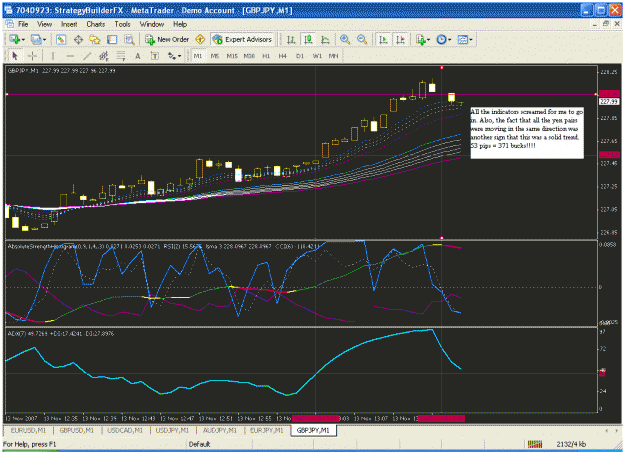625x452 pixels.
Task: Switch chart to Line Chart icon
Action: (325, 39)
